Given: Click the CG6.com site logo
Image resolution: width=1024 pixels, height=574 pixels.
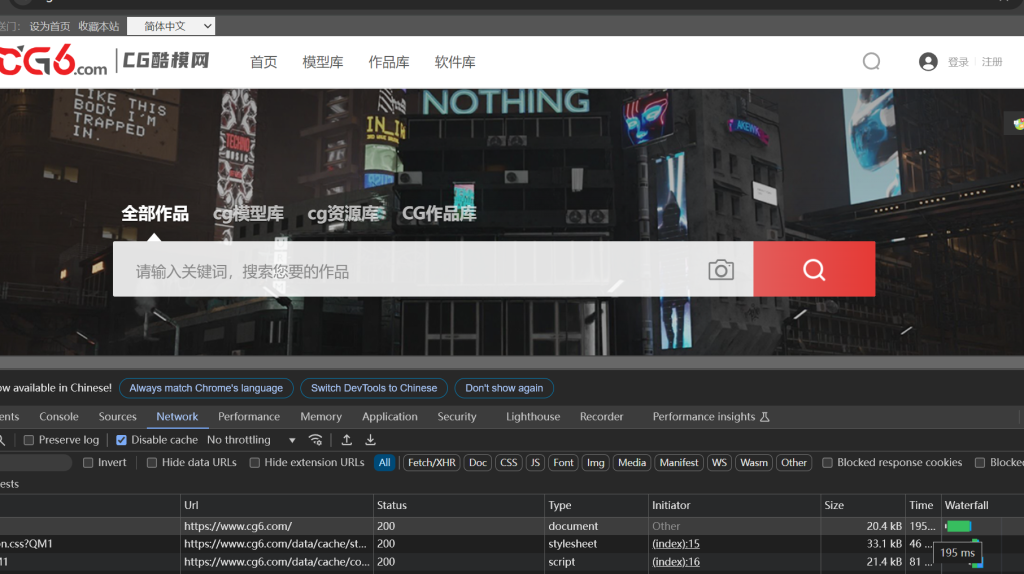Looking at the screenshot, I should [53, 62].
